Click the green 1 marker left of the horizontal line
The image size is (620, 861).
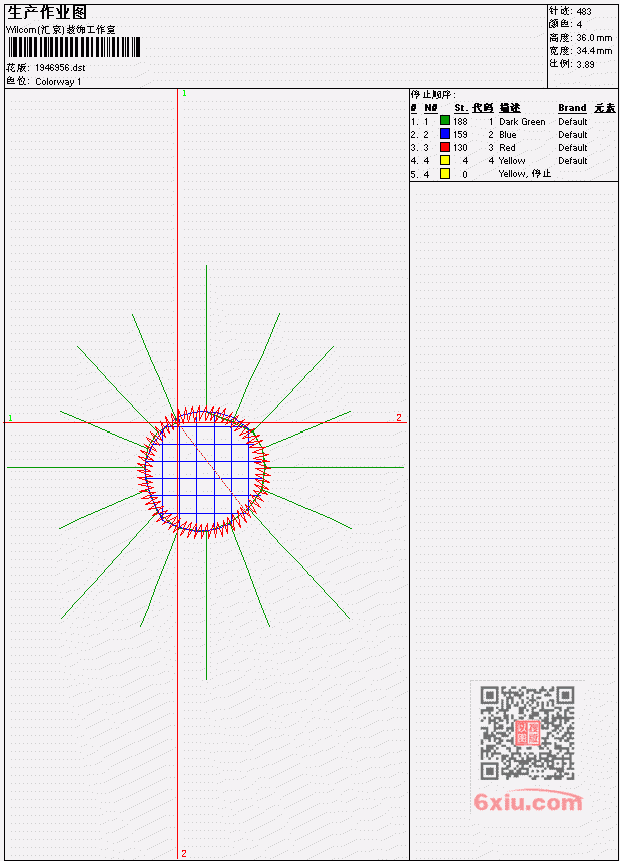10,418
